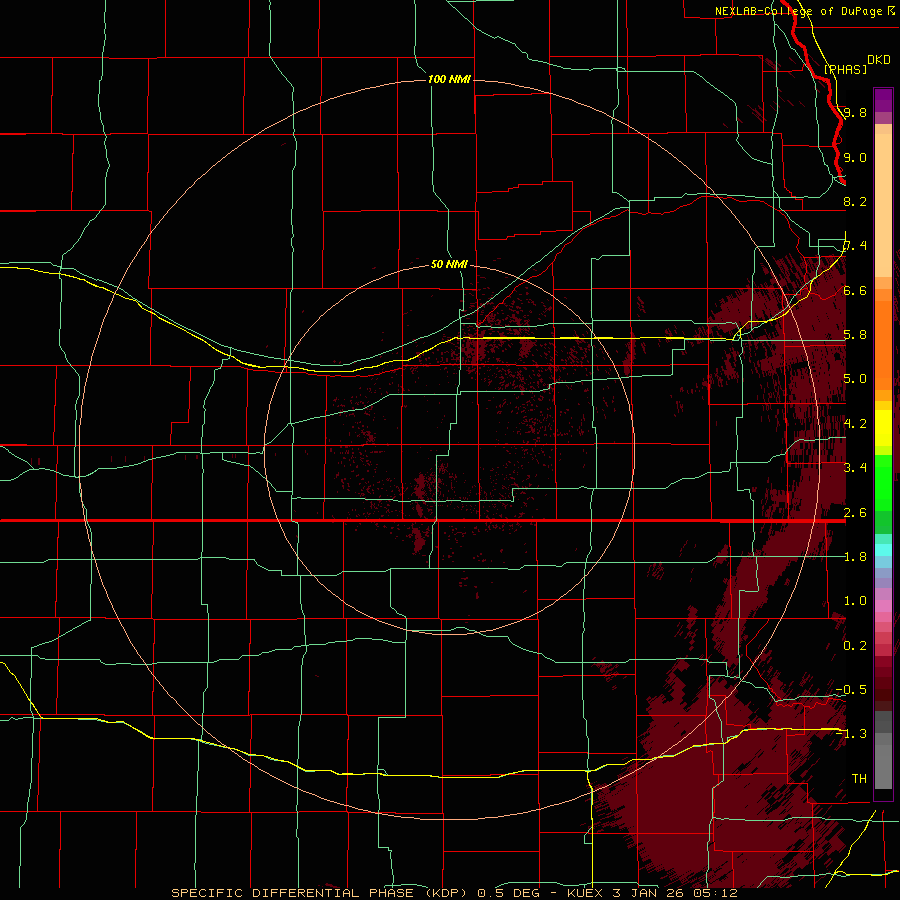Click the -0.5 value on the color scale
This screenshot has width=900, height=900.
(851, 689)
